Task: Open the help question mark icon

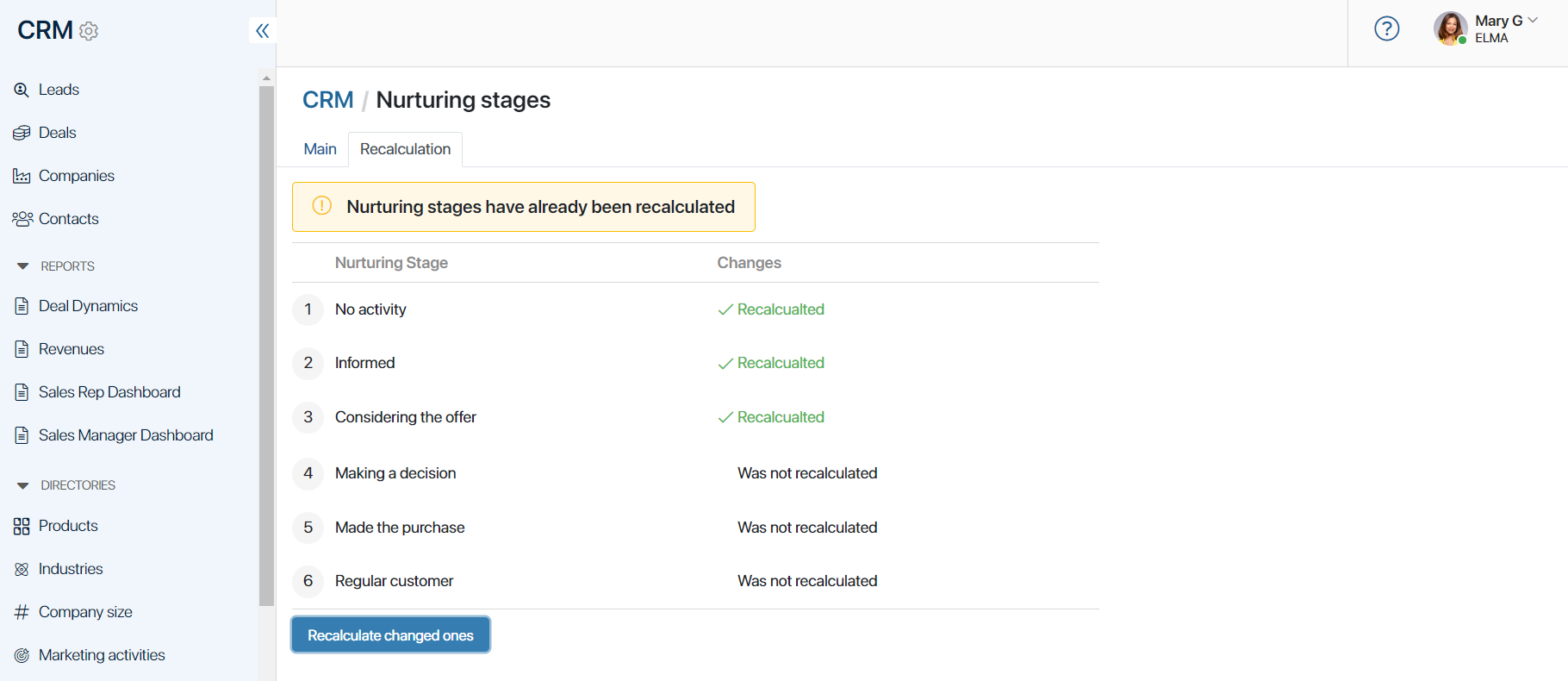Action: click(1386, 28)
